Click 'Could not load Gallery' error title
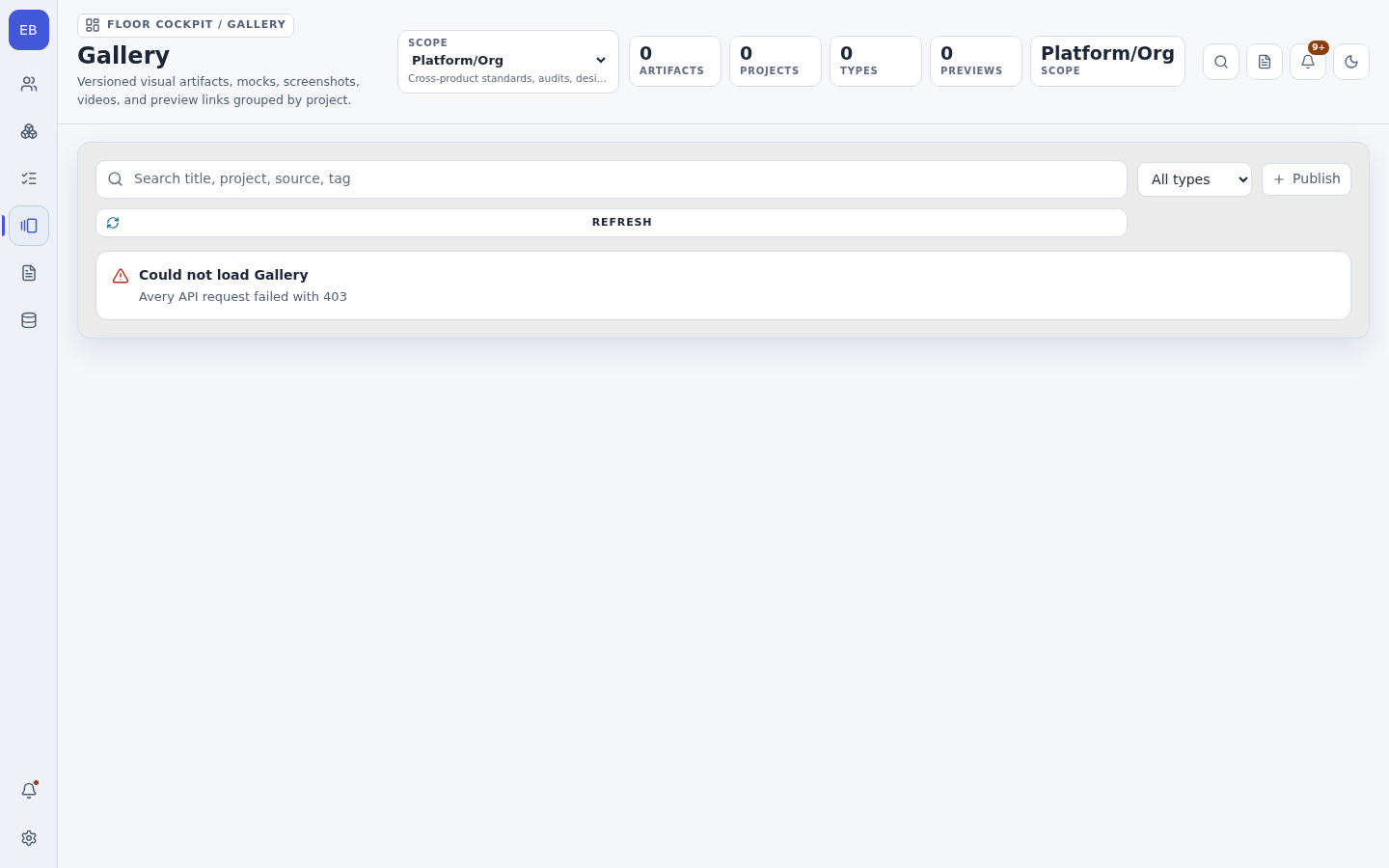 coord(224,275)
